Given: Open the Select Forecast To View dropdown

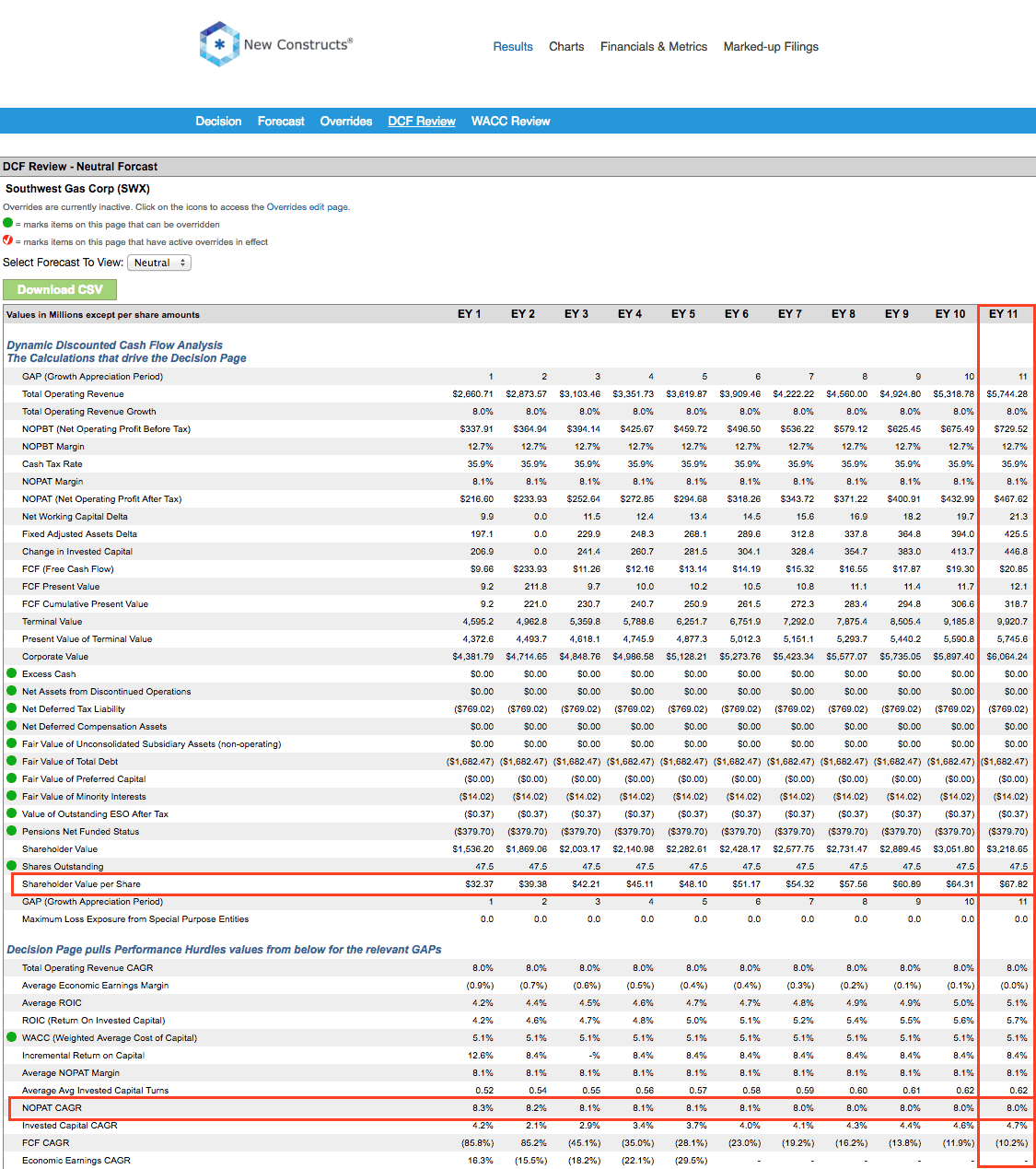Looking at the screenshot, I should pyautogui.click(x=159, y=263).
